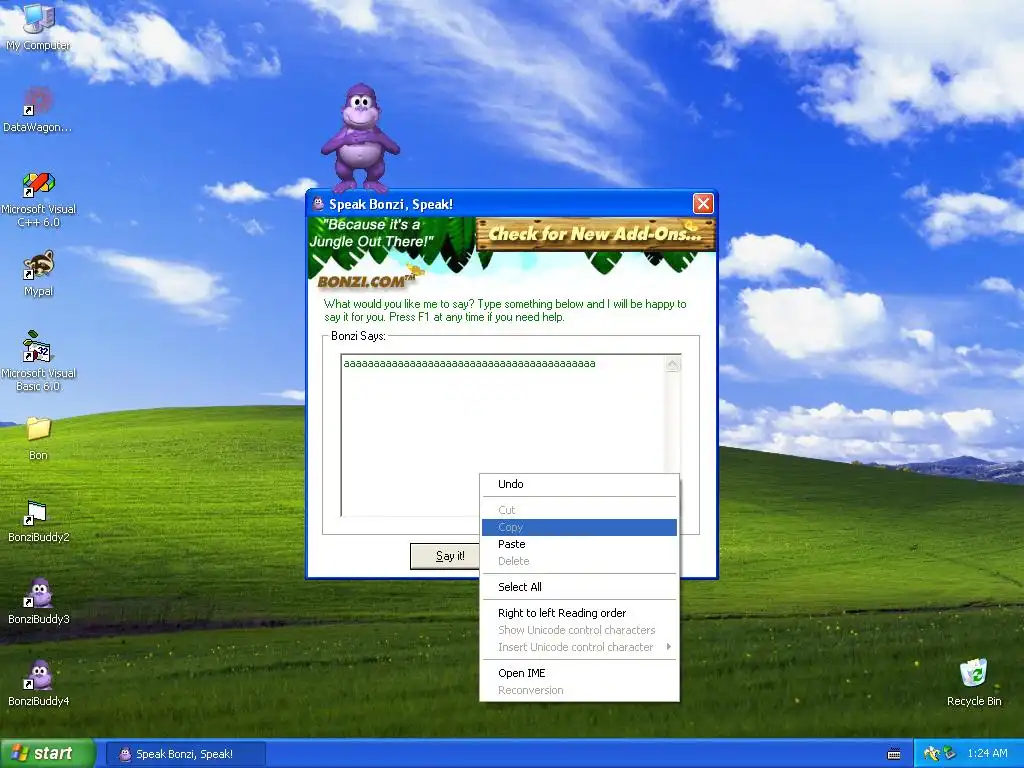Click the second system tray icon near clock
The width and height of the screenshot is (1024, 768).
click(x=949, y=754)
